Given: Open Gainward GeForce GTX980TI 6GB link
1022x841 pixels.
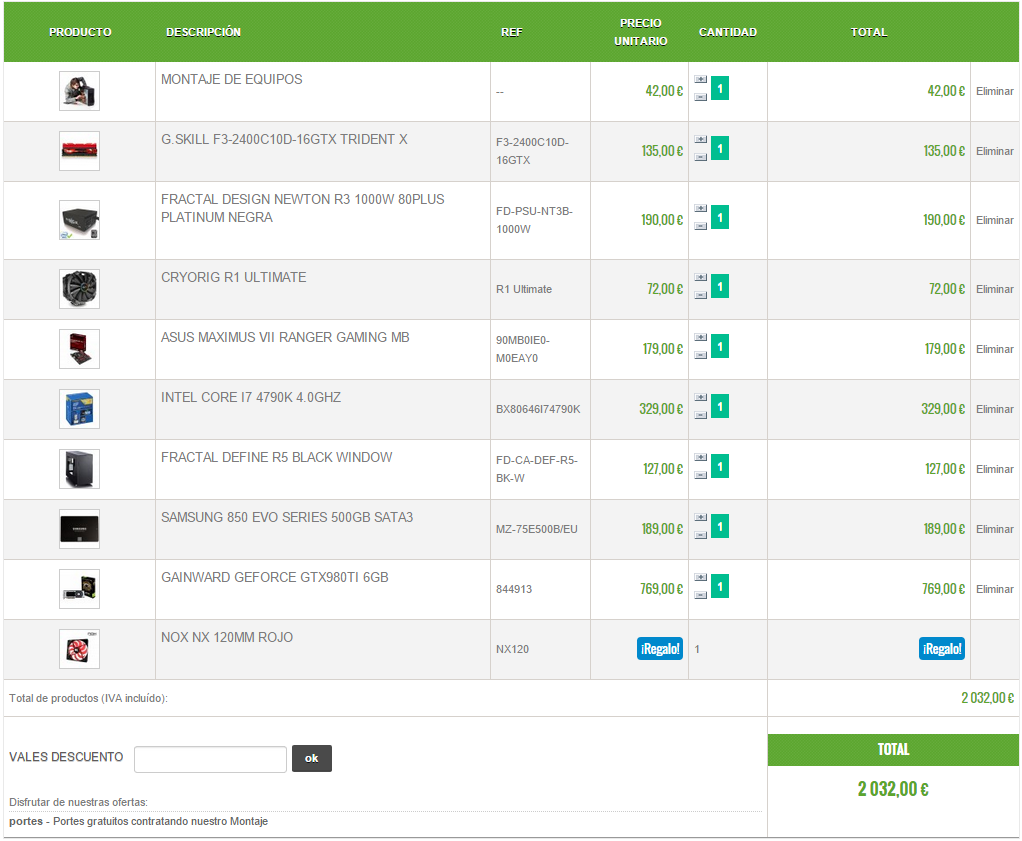Looking at the screenshot, I should coord(274,578).
